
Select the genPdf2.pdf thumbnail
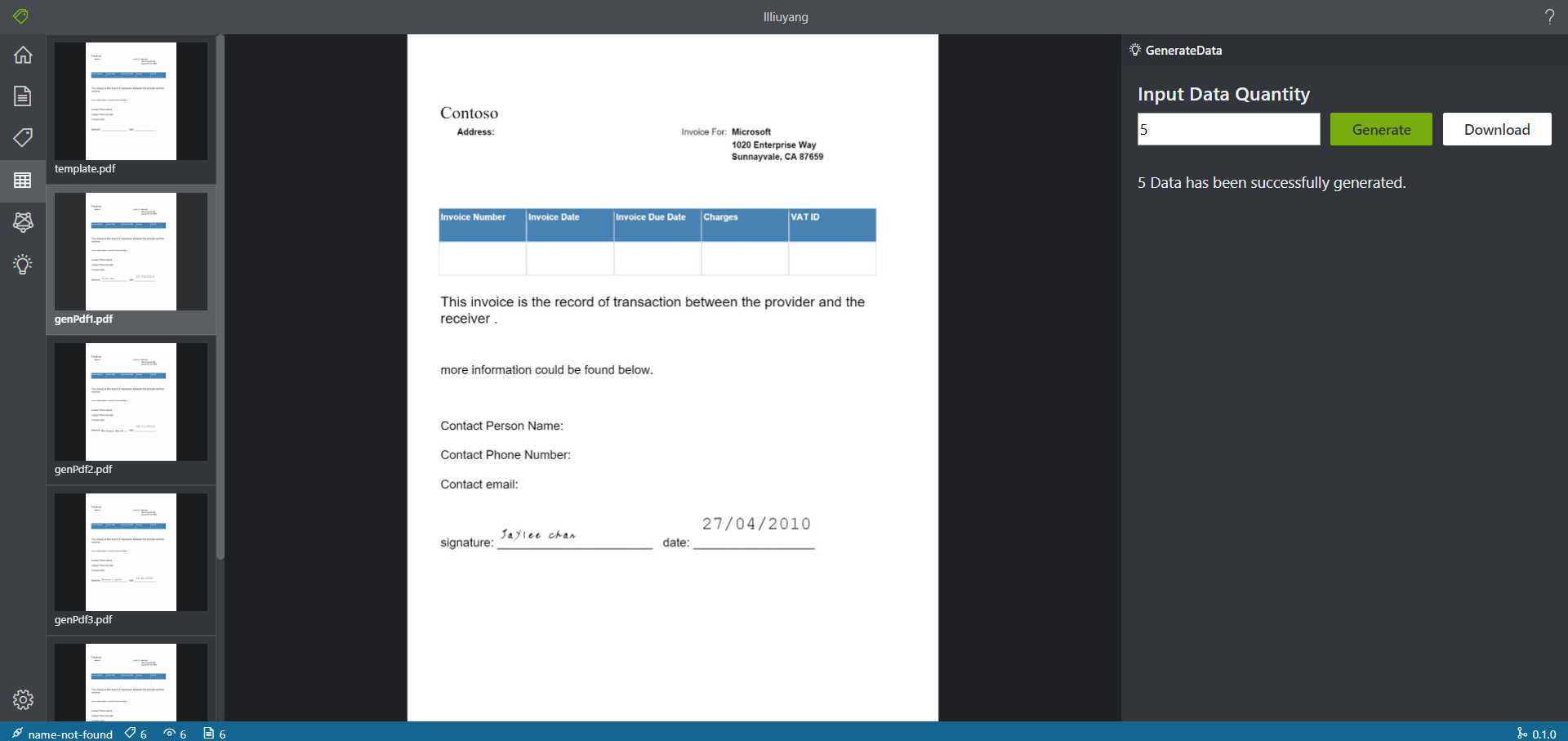coord(131,402)
